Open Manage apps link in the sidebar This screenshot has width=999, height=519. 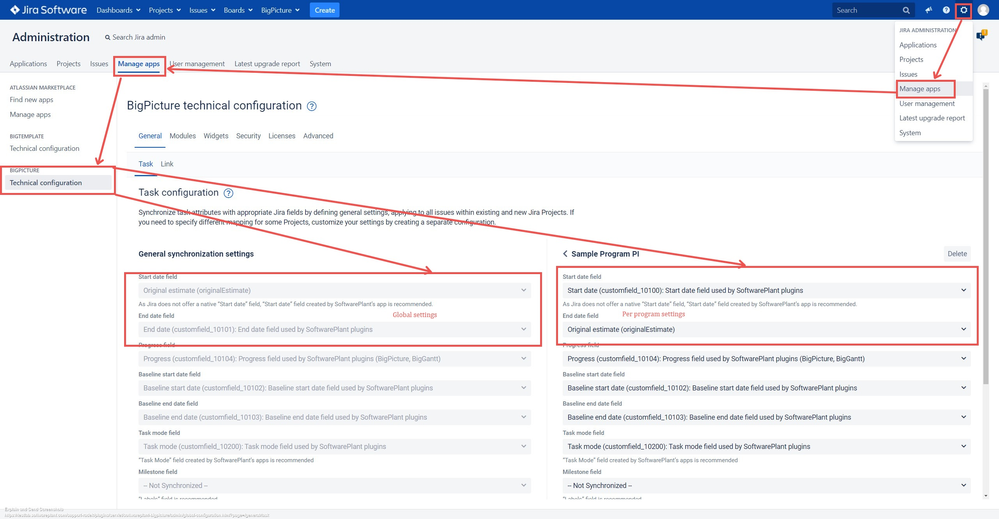click(x=30, y=115)
